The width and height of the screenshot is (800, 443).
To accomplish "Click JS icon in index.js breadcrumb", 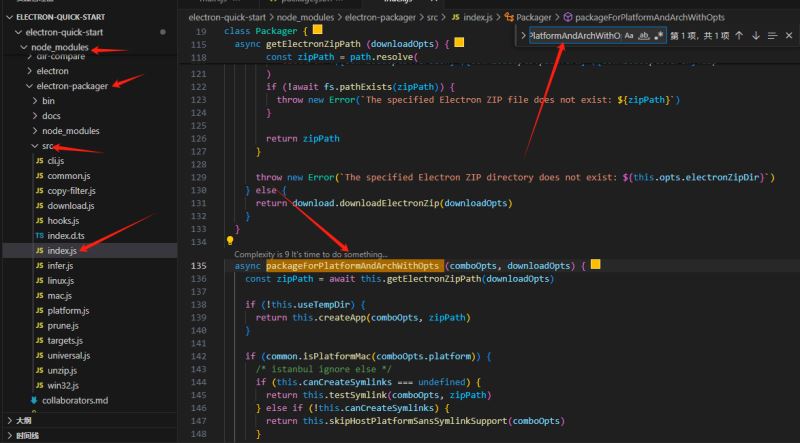I will coord(456,17).
